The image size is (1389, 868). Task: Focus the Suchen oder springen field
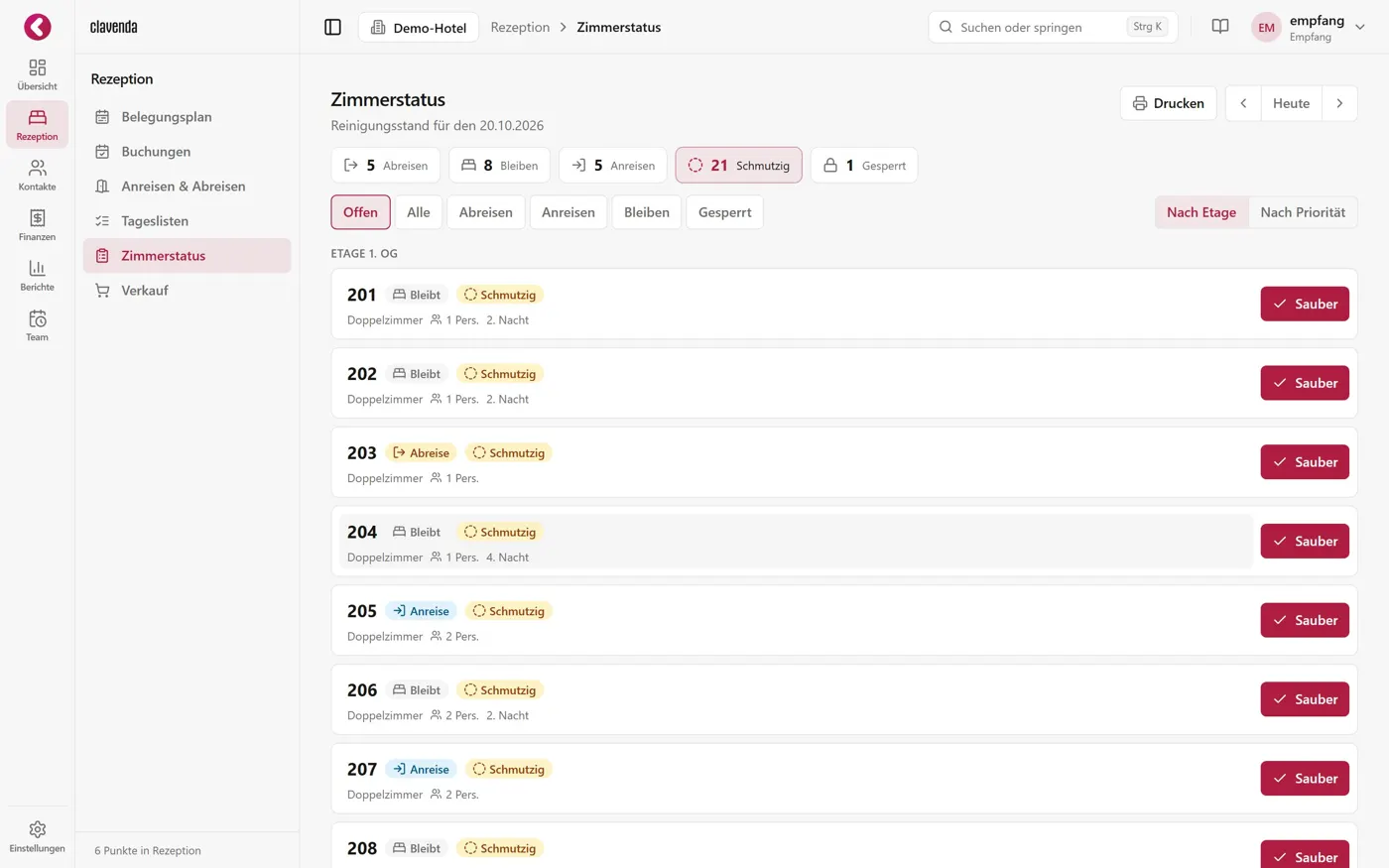[1053, 27]
